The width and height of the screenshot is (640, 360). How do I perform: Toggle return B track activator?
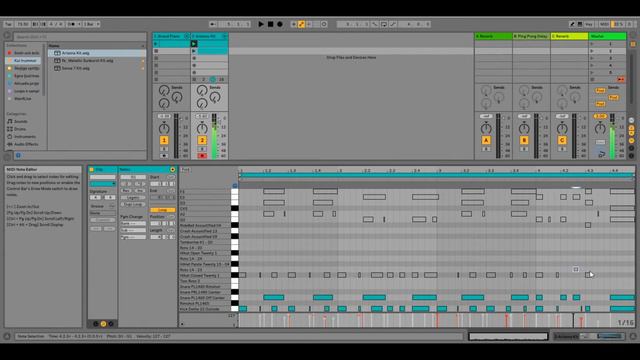[524, 140]
